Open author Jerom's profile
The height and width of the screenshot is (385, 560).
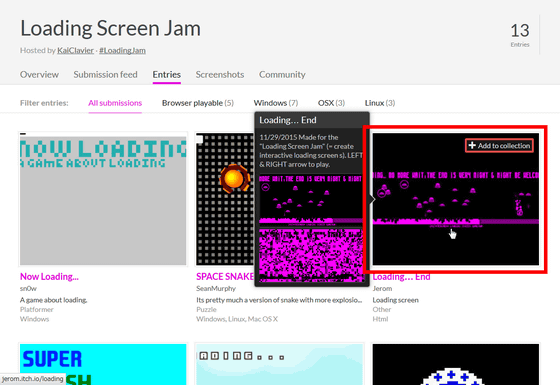coord(382,288)
